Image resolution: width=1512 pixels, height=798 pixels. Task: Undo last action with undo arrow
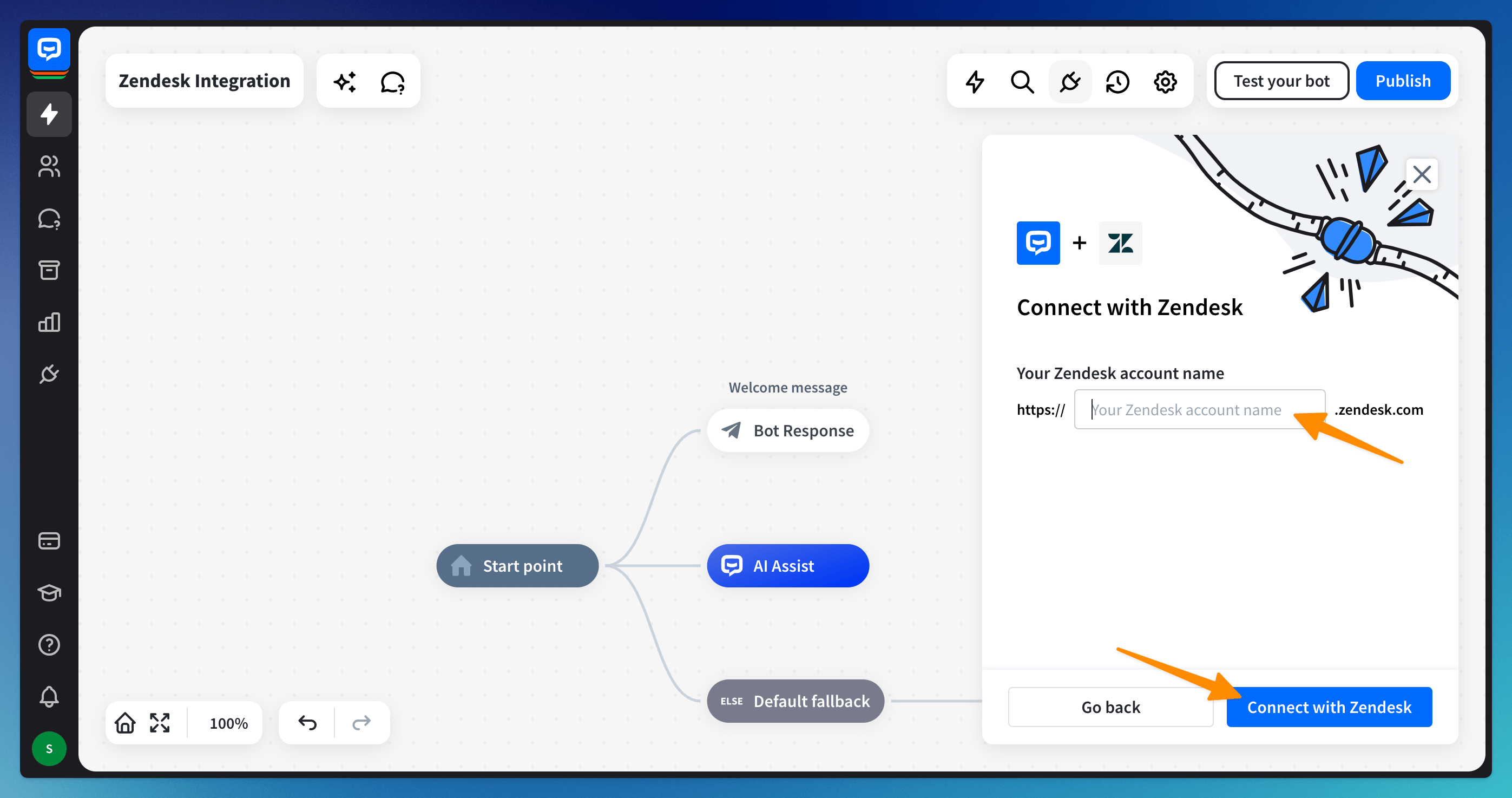point(307,722)
